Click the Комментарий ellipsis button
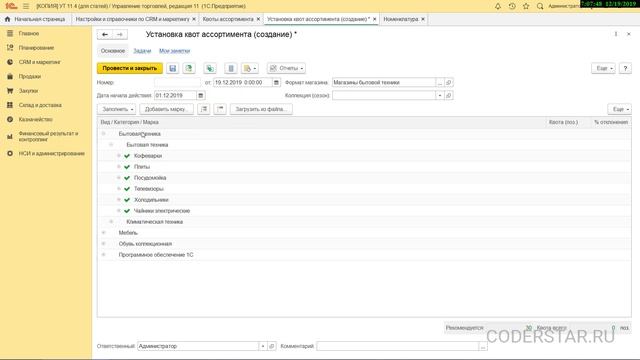Viewport: 640px width, 360px height. point(483,346)
